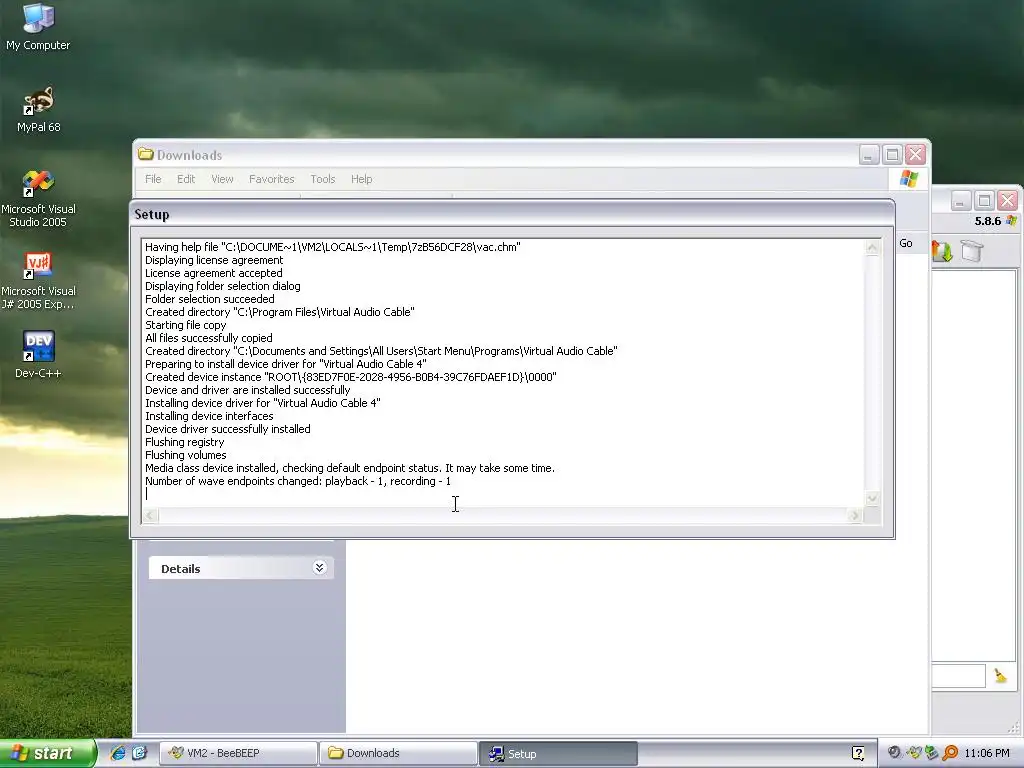Image resolution: width=1024 pixels, height=768 pixels.
Task: Launch the Dev-C++ desktop shortcut
Action: tap(38, 354)
